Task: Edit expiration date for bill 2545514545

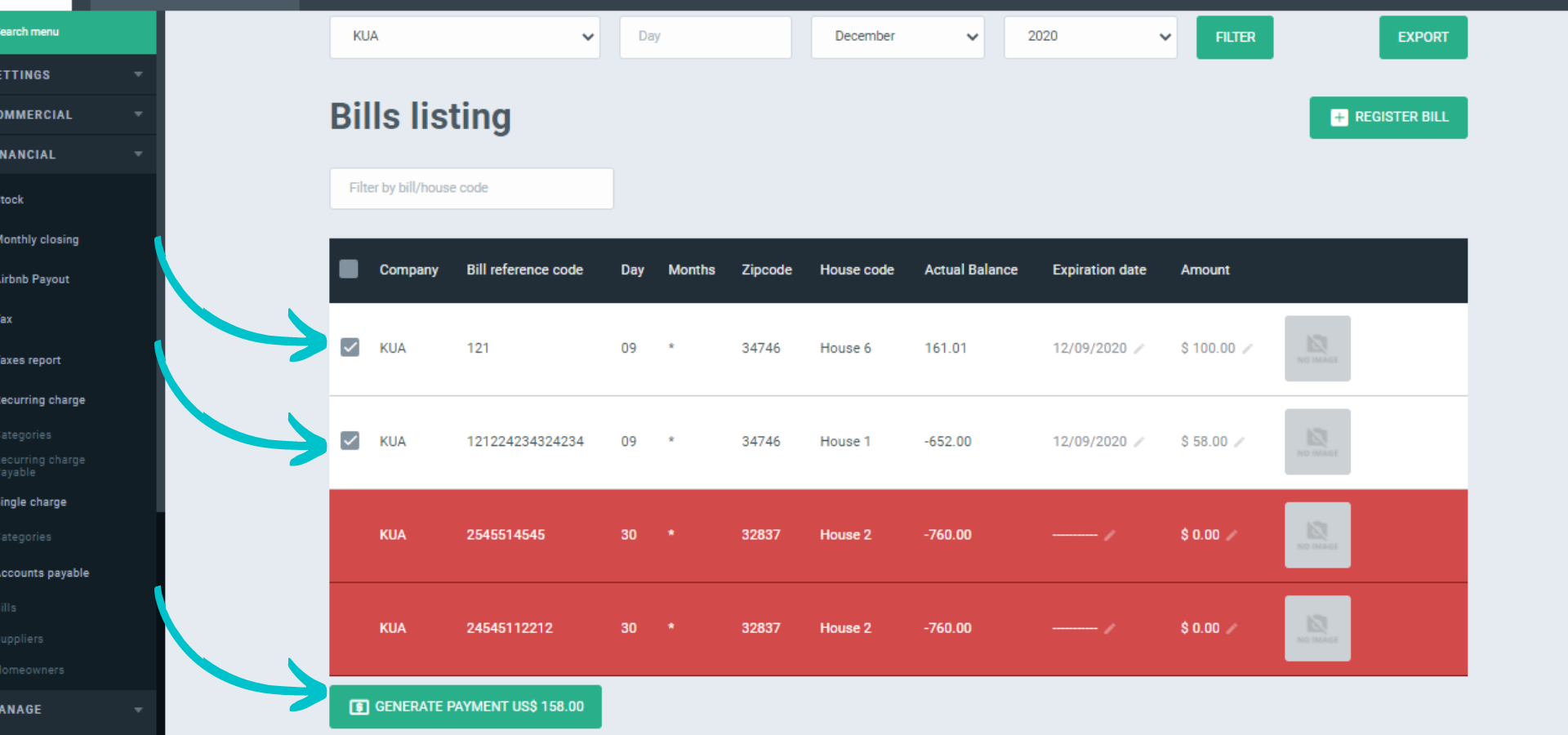Action: [1109, 536]
